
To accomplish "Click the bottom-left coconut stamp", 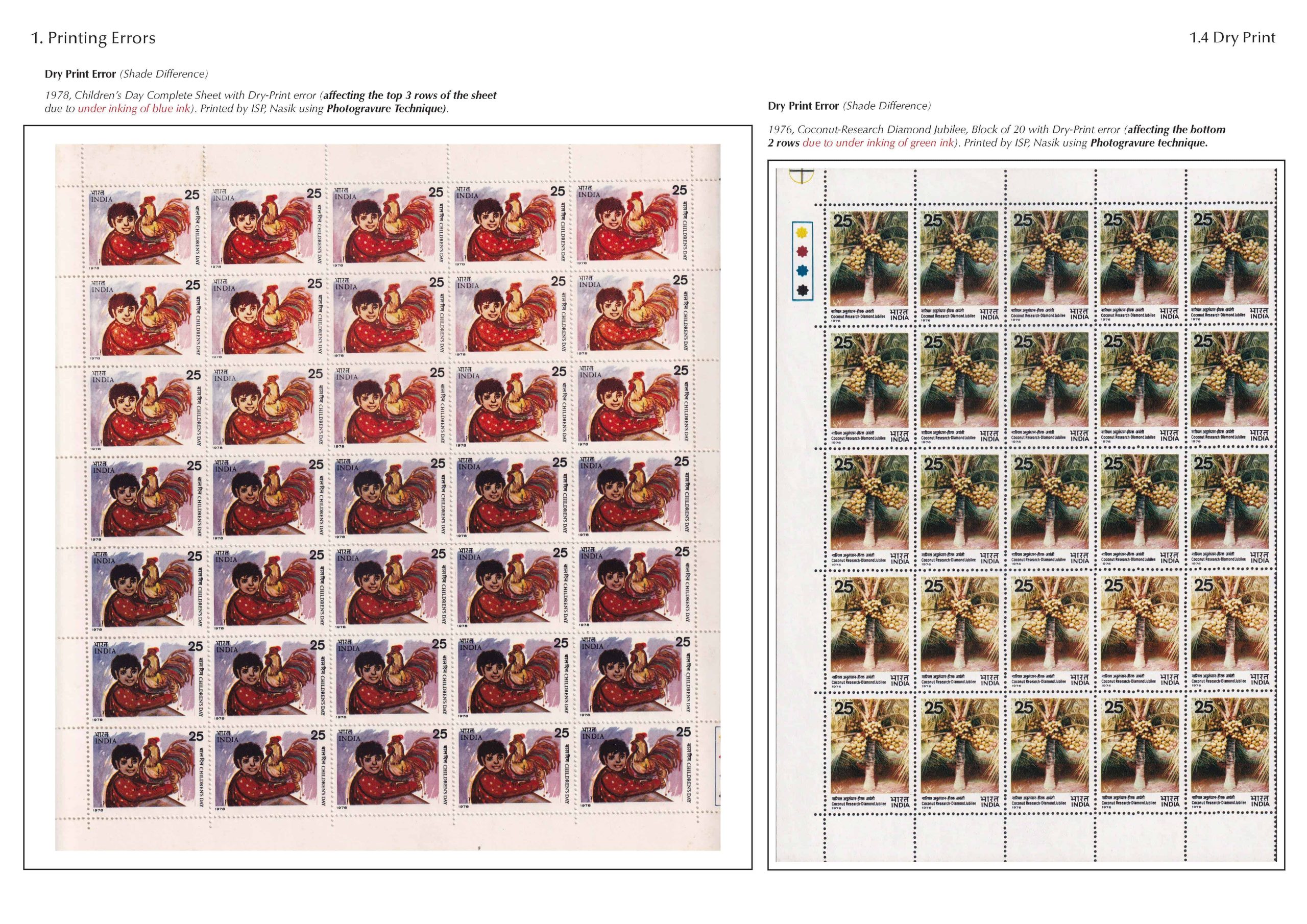I will tap(870, 754).
